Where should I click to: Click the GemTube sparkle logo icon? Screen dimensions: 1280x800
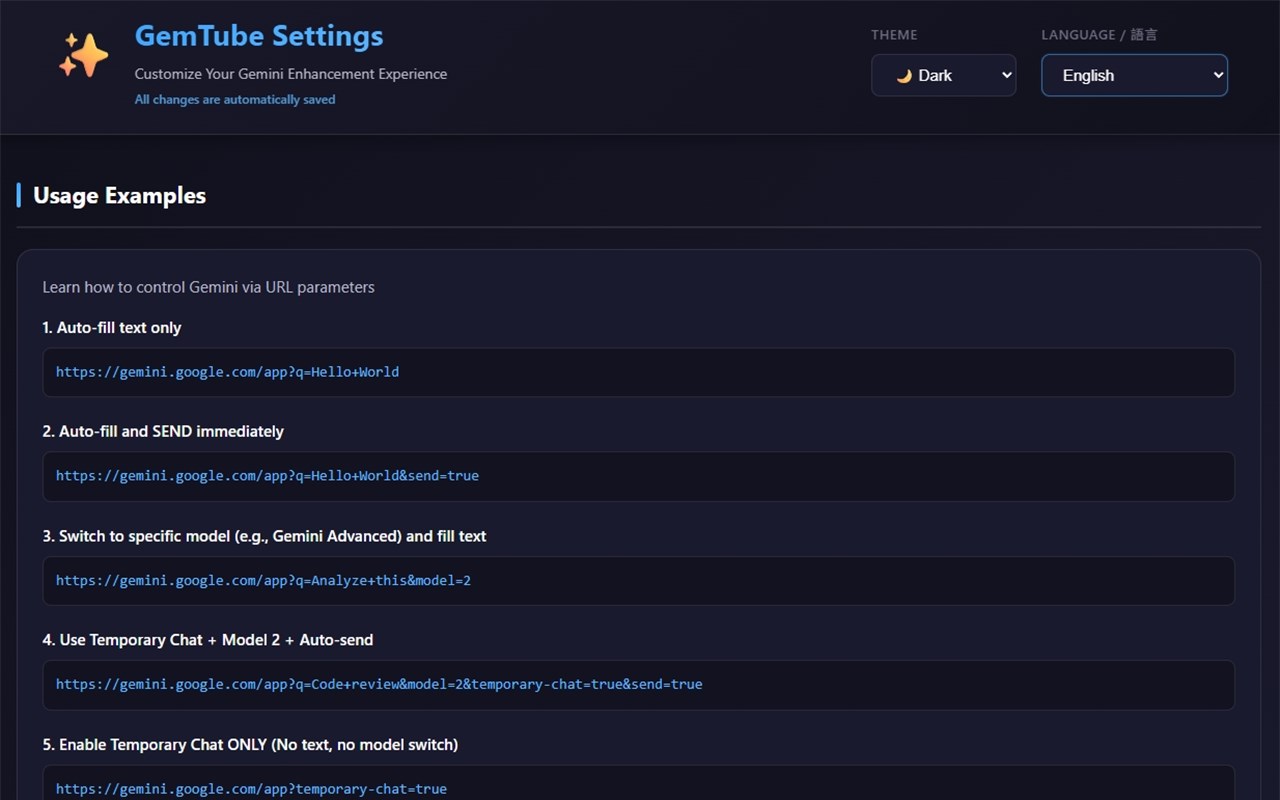[83, 55]
